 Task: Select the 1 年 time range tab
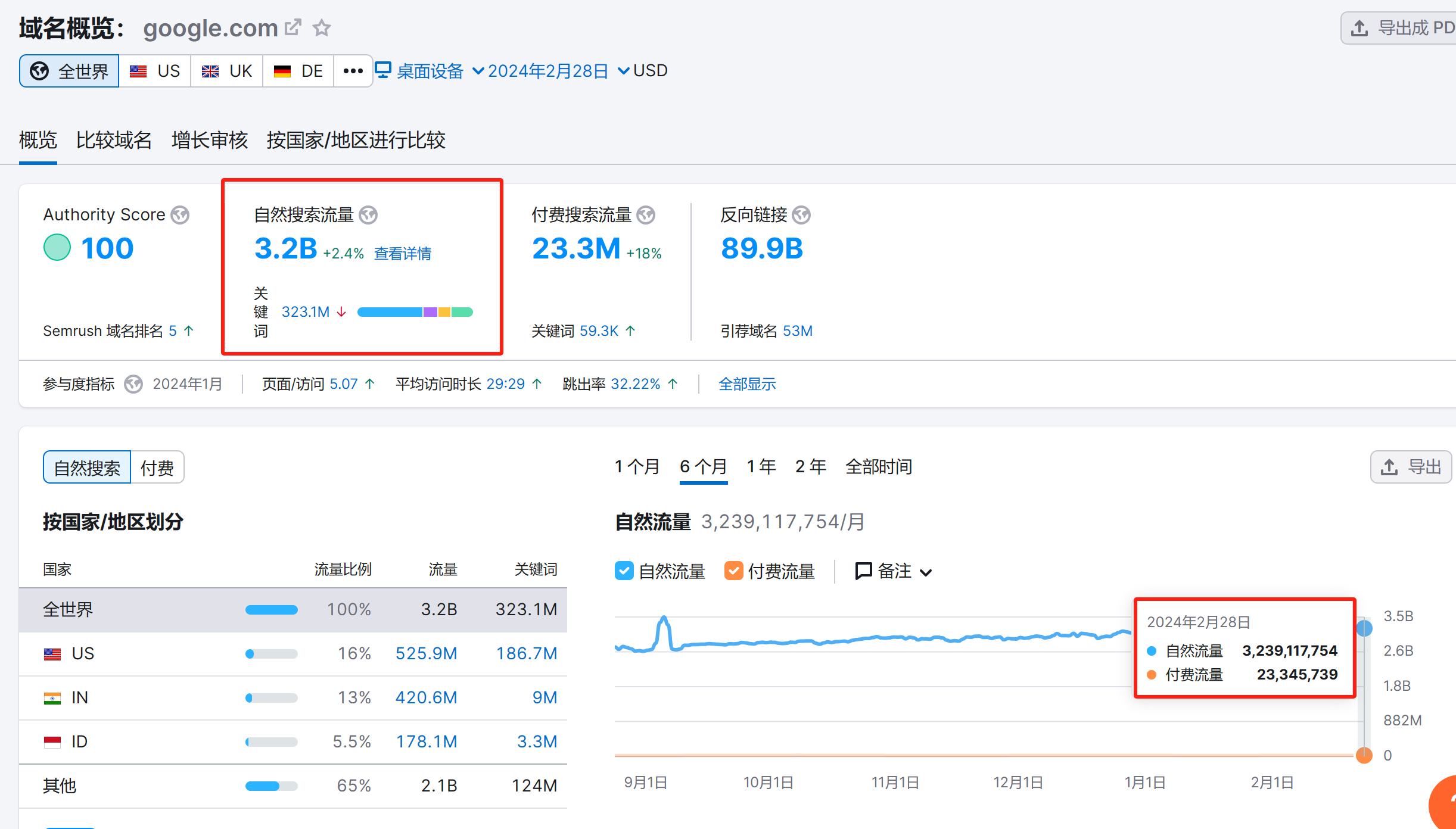click(x=761, y=467)
